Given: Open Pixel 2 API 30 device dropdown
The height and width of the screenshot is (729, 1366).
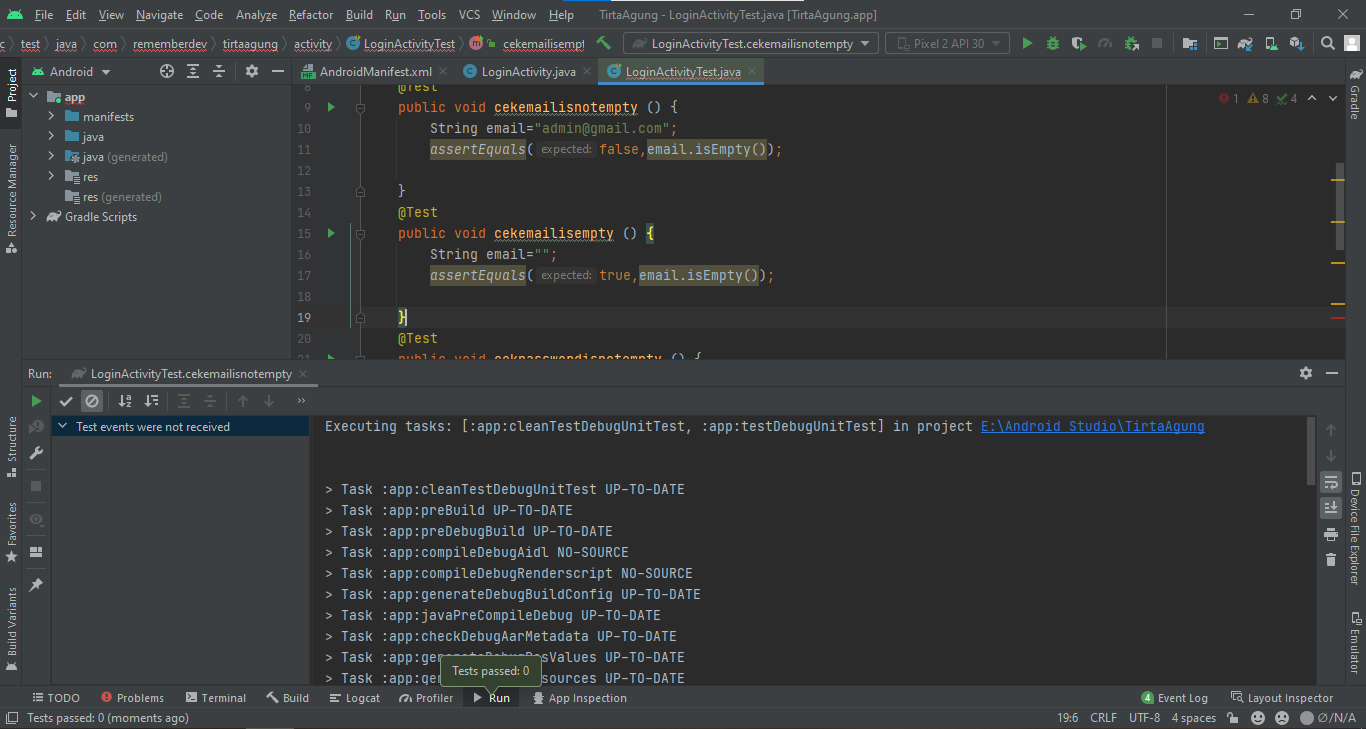Looking at the screenshot, I should (947, 44).
